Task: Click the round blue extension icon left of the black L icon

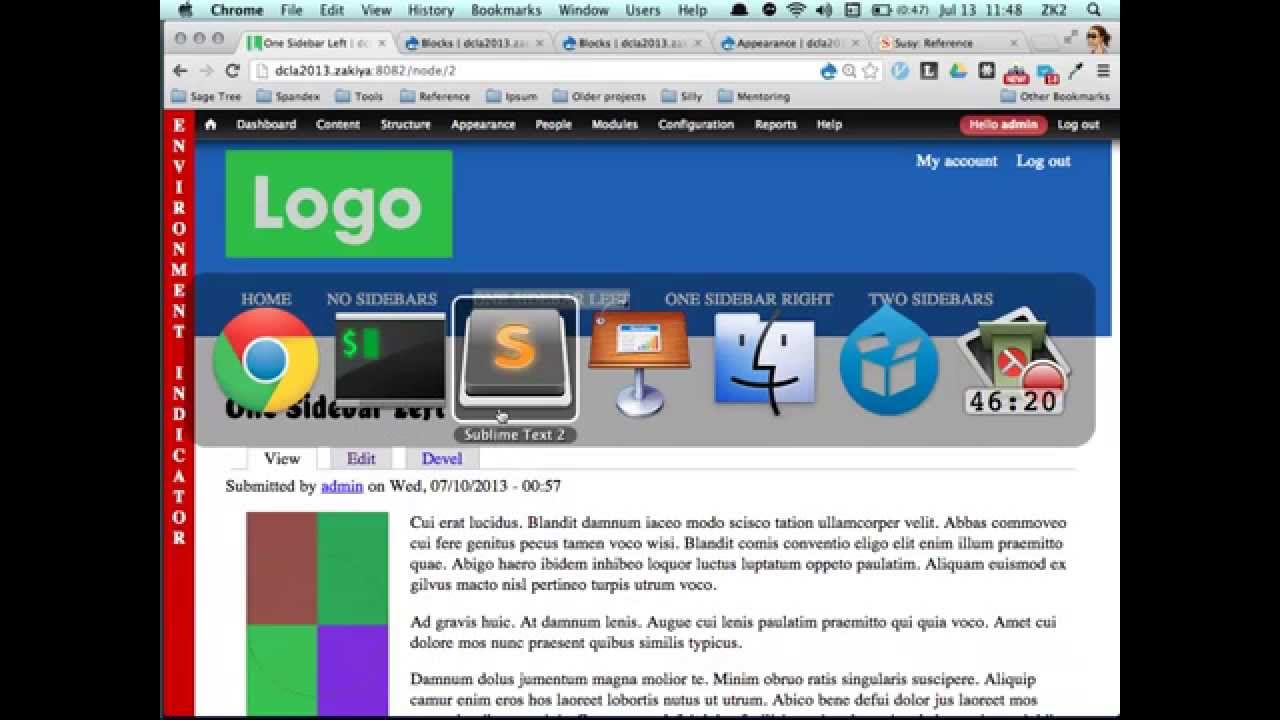Action: (x=900, y=71)
